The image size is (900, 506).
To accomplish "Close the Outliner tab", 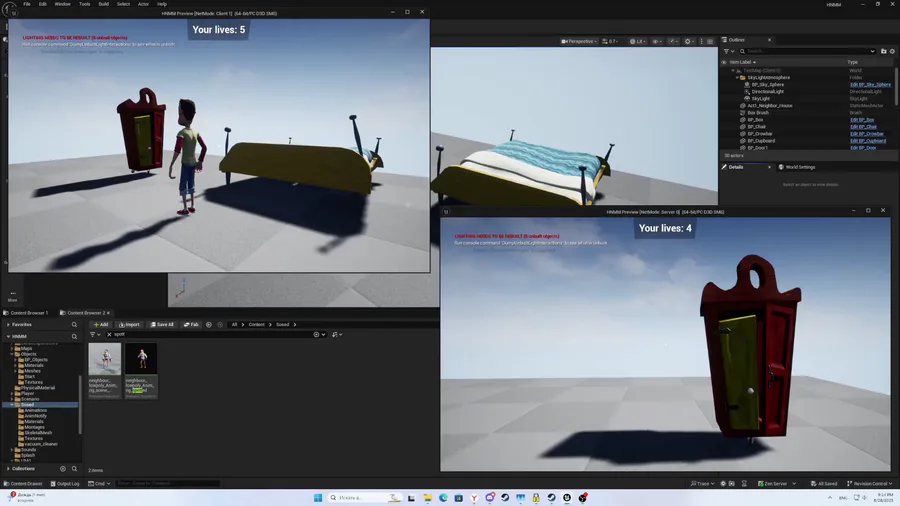I will (x=769, y=40).
